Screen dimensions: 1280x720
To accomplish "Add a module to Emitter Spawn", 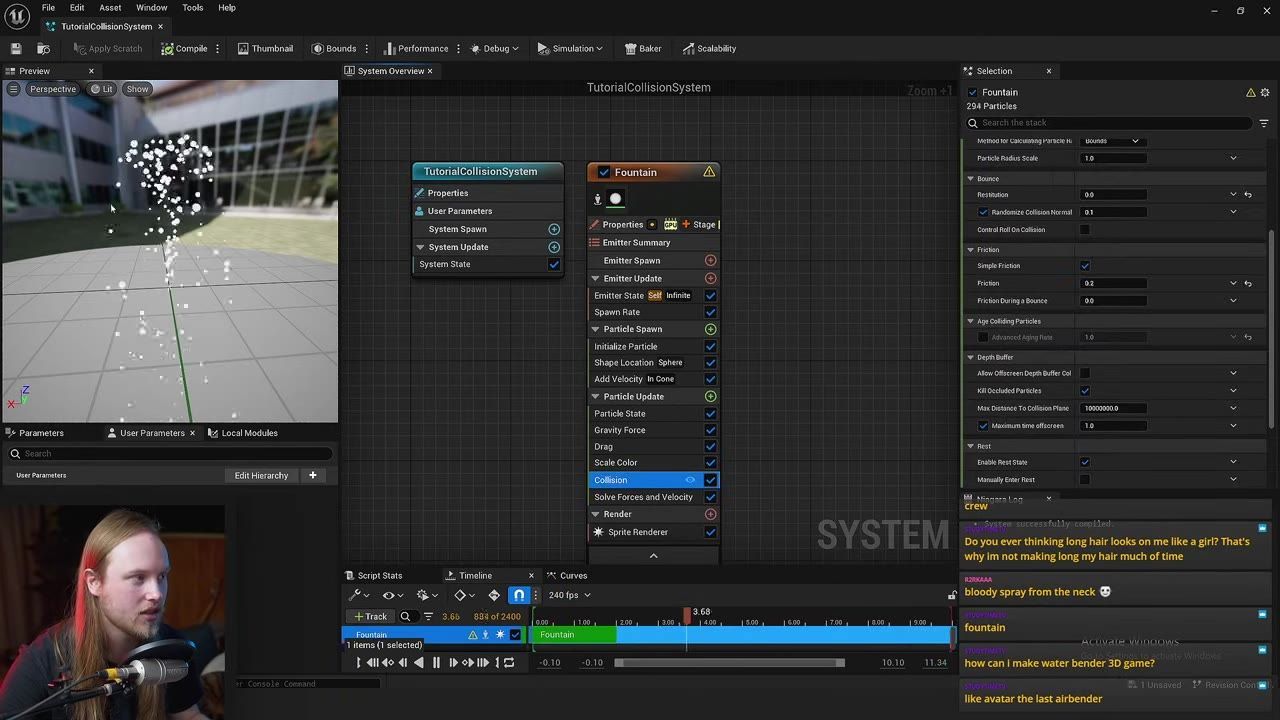I will click(711, 260).
